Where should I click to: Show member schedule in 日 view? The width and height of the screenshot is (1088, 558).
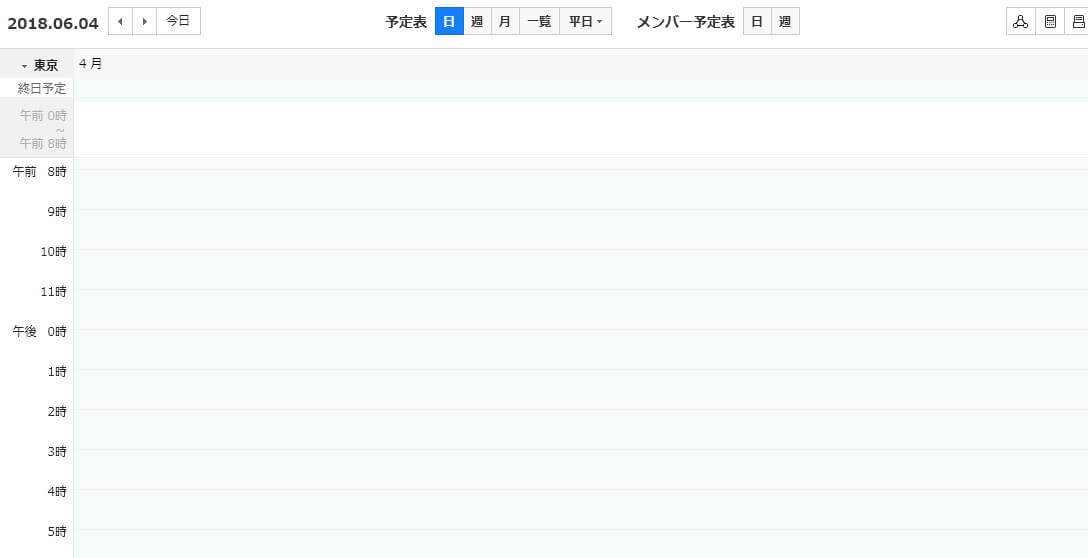(757, 21)
